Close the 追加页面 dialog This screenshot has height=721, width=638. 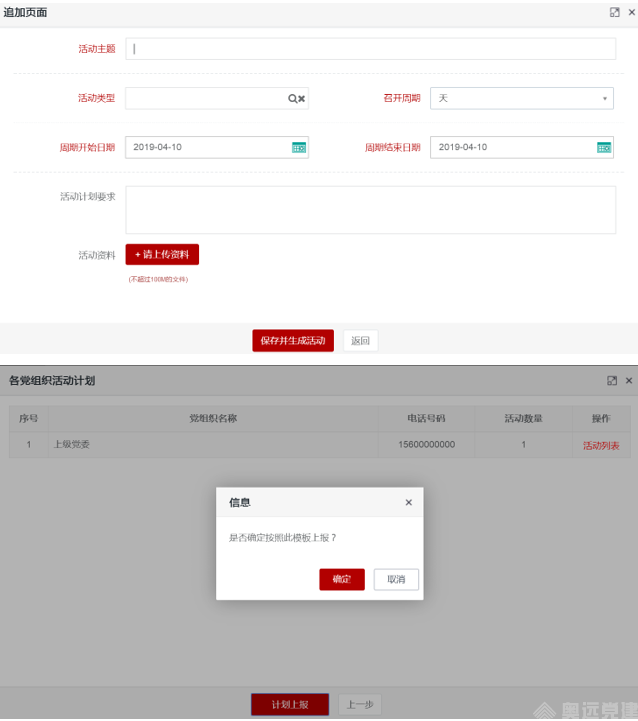pos(632,12)
